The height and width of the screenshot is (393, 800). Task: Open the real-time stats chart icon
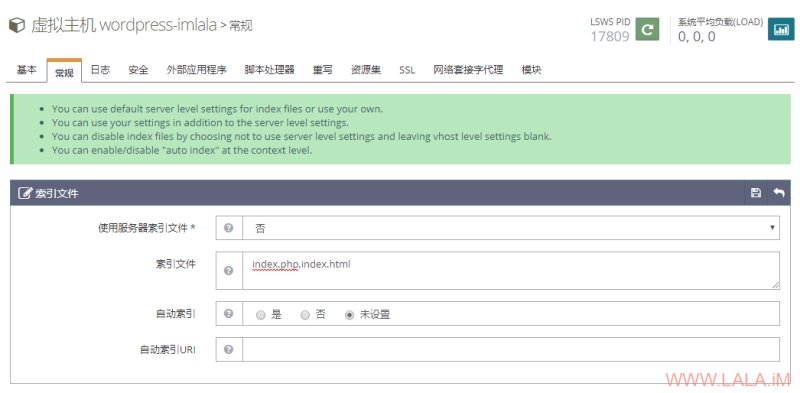click(x=781, y=29)
